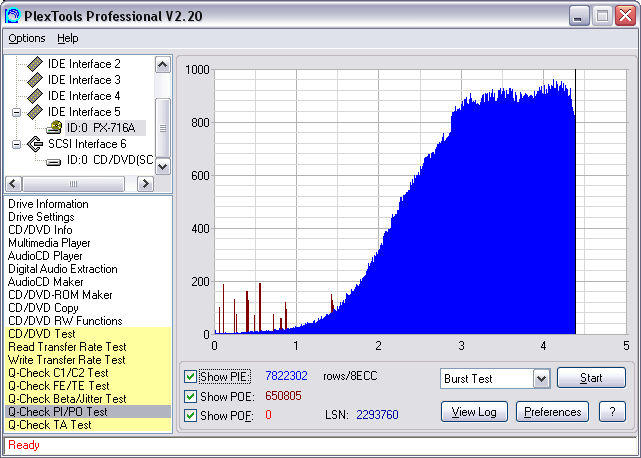
Task: Select IDE Interface 3 in tree
Action: [84, 80]
